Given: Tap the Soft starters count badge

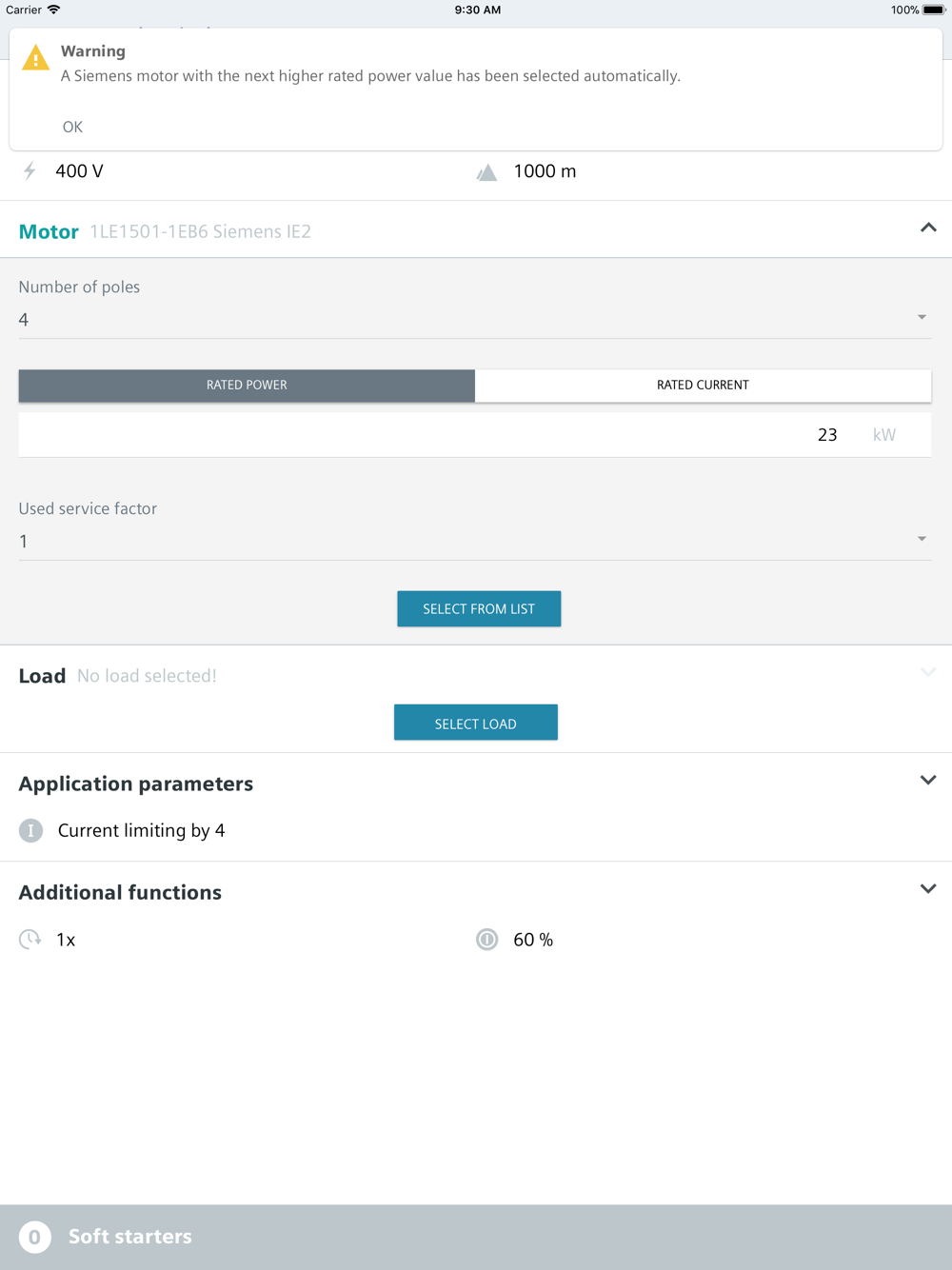Looking at the screenshot, I should (35, 1237).
